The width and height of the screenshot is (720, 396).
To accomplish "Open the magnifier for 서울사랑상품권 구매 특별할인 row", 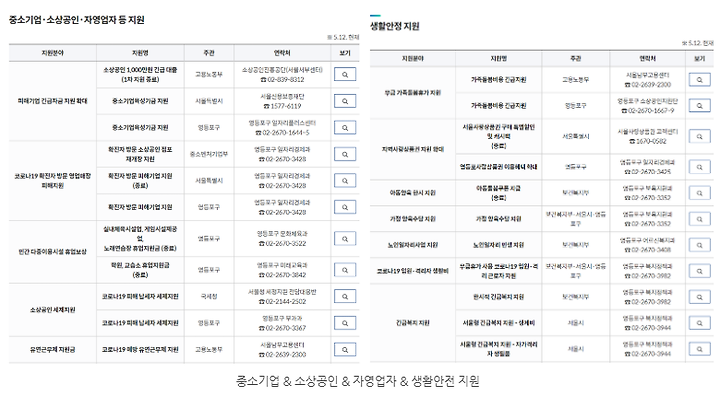I will point(699,136).
